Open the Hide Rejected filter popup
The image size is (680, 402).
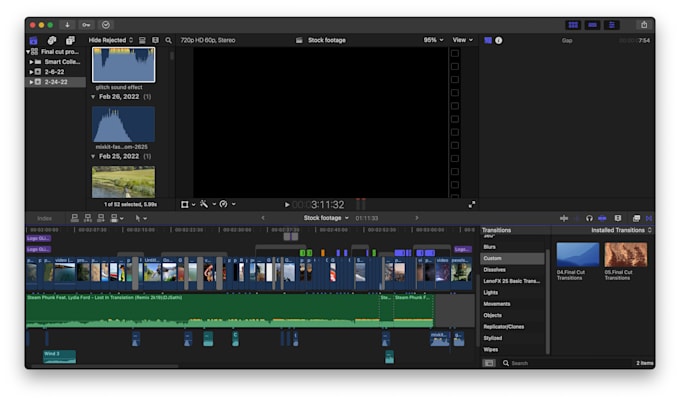(111, 40)
